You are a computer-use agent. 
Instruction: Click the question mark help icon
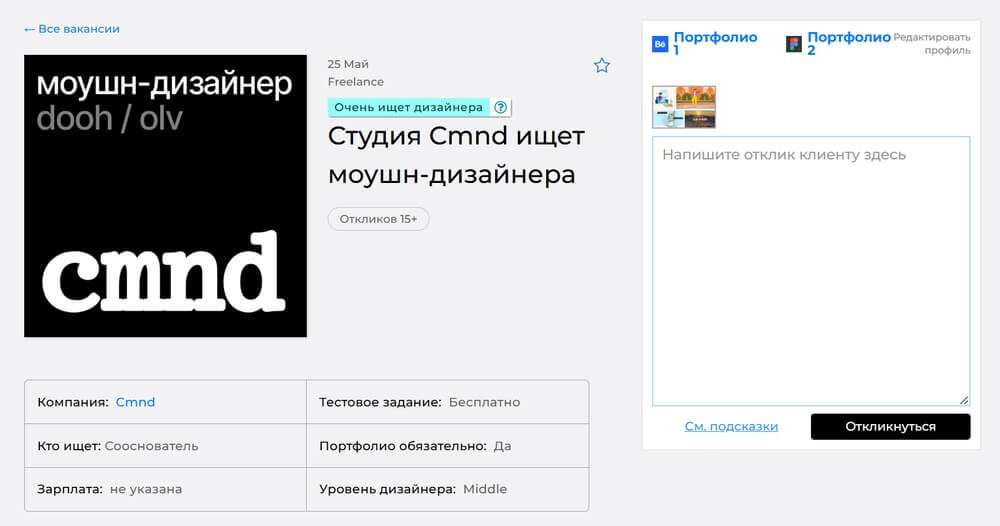pyautogui.click(x=501, y=107)
